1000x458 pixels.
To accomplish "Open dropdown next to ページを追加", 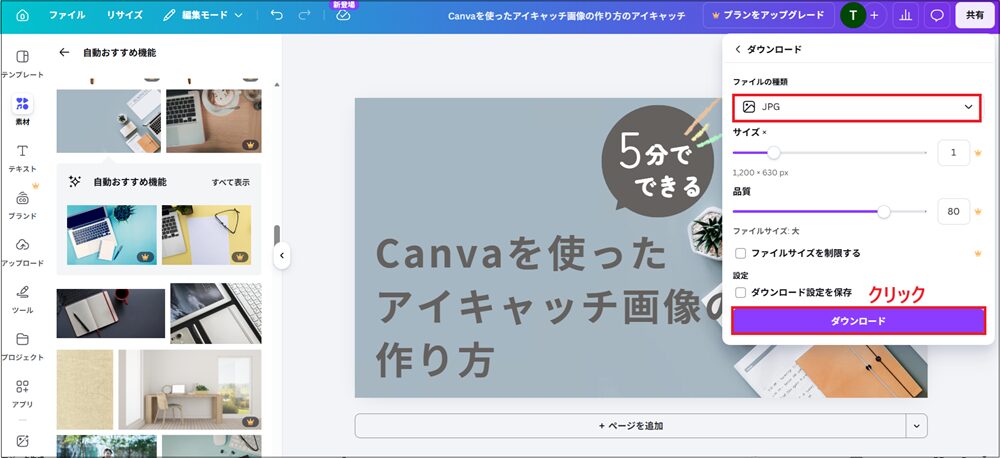I will tap(916, 425).
